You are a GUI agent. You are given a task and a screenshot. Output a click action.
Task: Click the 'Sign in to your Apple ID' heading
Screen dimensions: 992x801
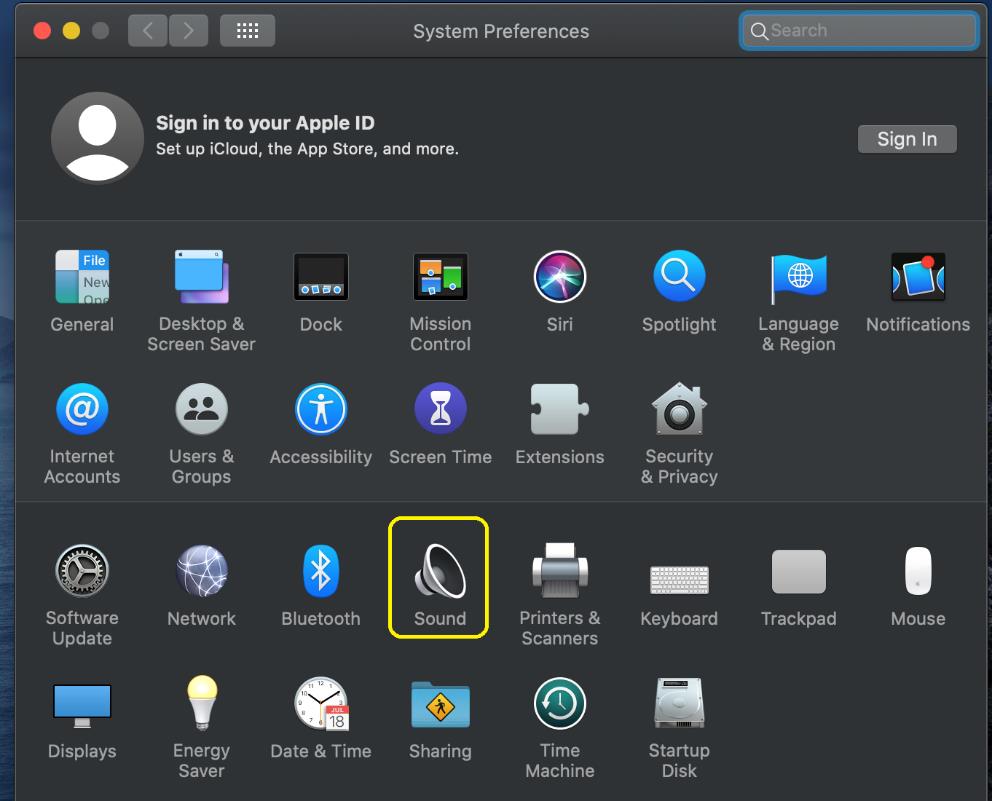click(x=265, y=123)
